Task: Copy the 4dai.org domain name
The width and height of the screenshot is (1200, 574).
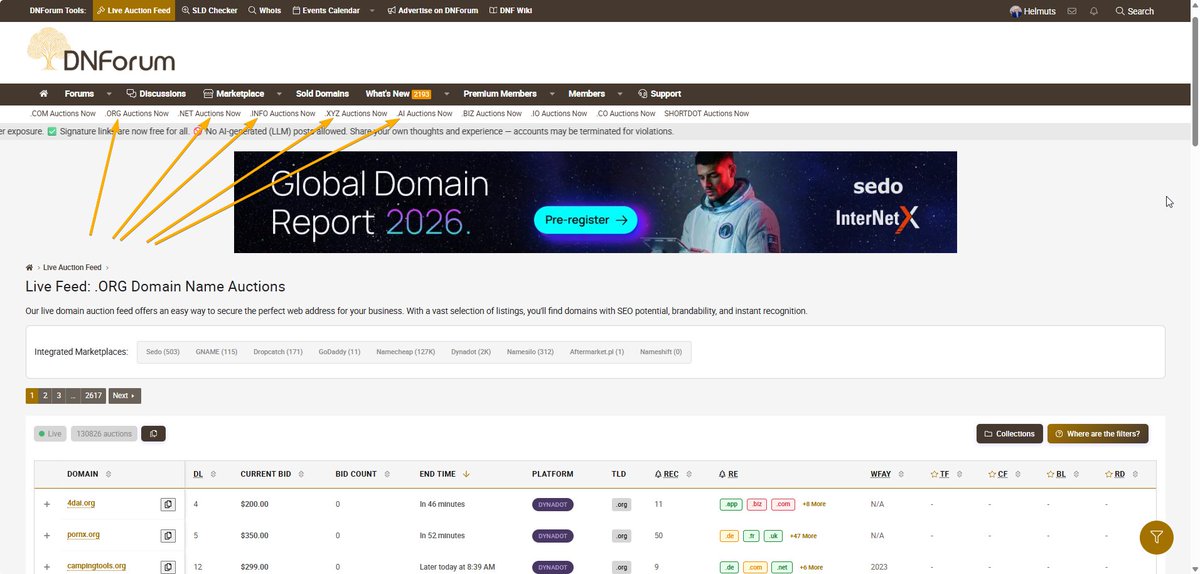Action: click(x=168, y=504)
